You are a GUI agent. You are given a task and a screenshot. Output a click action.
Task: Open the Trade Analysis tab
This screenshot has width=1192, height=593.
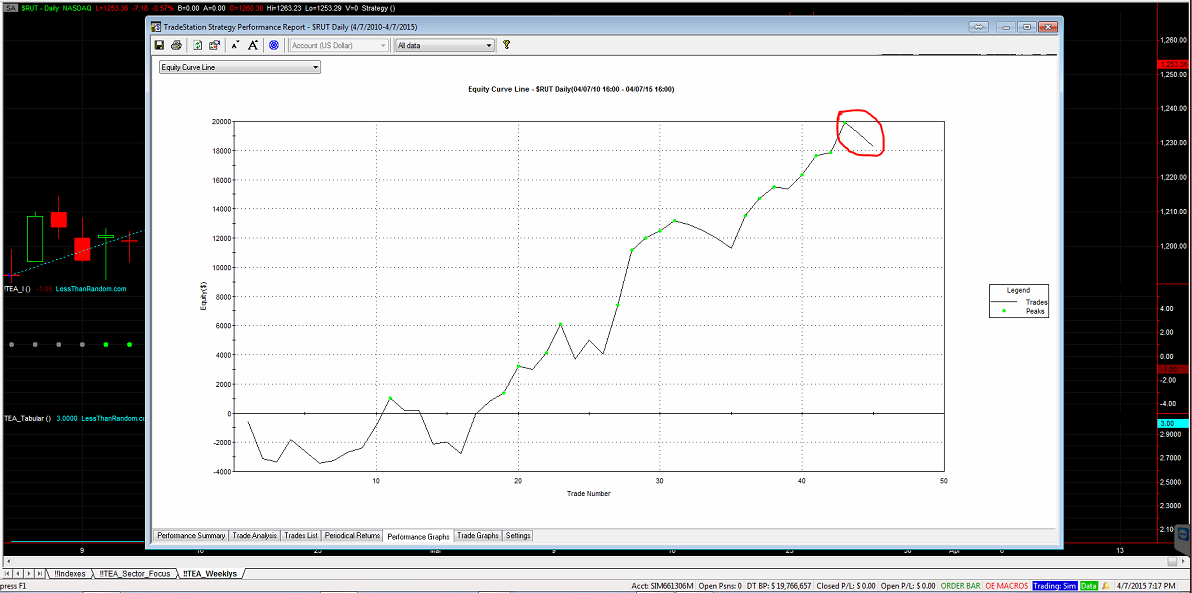coord(255,535)
